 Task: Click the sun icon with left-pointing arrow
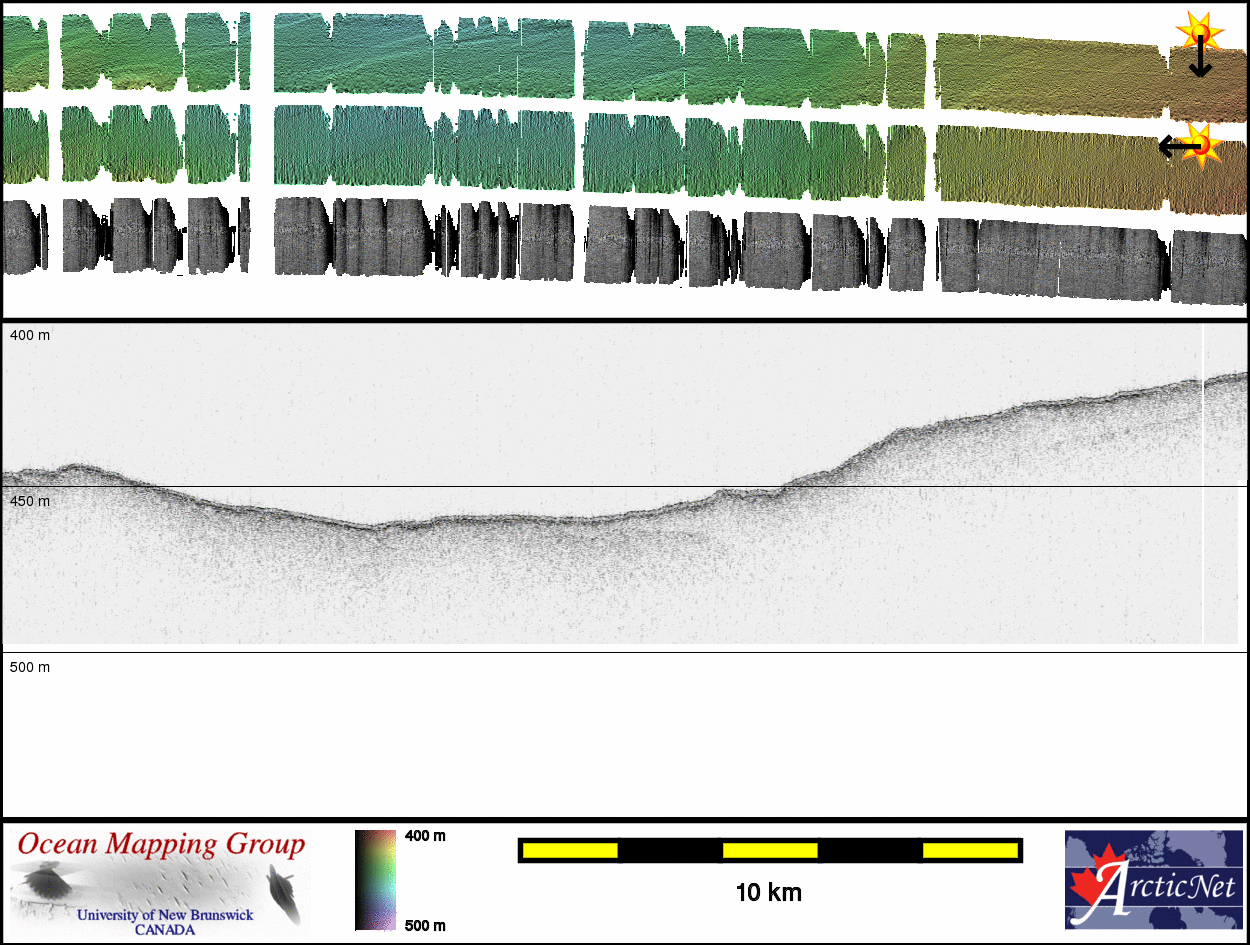pos(1203,146)
